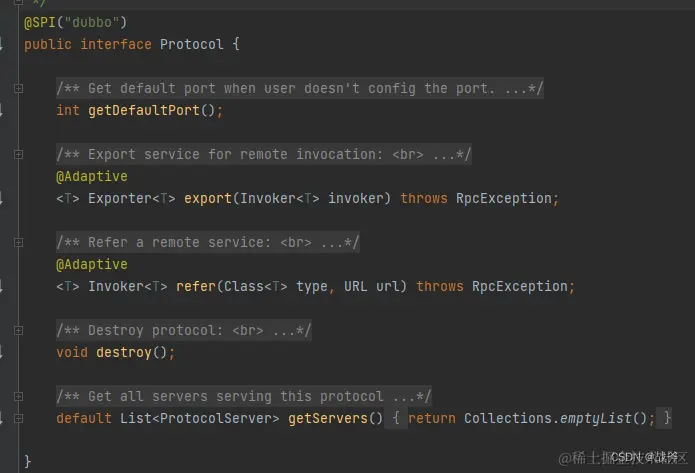Click the folded 'Destroy protocol' comment text
The image size is (695, 473).
click(184, 330)
